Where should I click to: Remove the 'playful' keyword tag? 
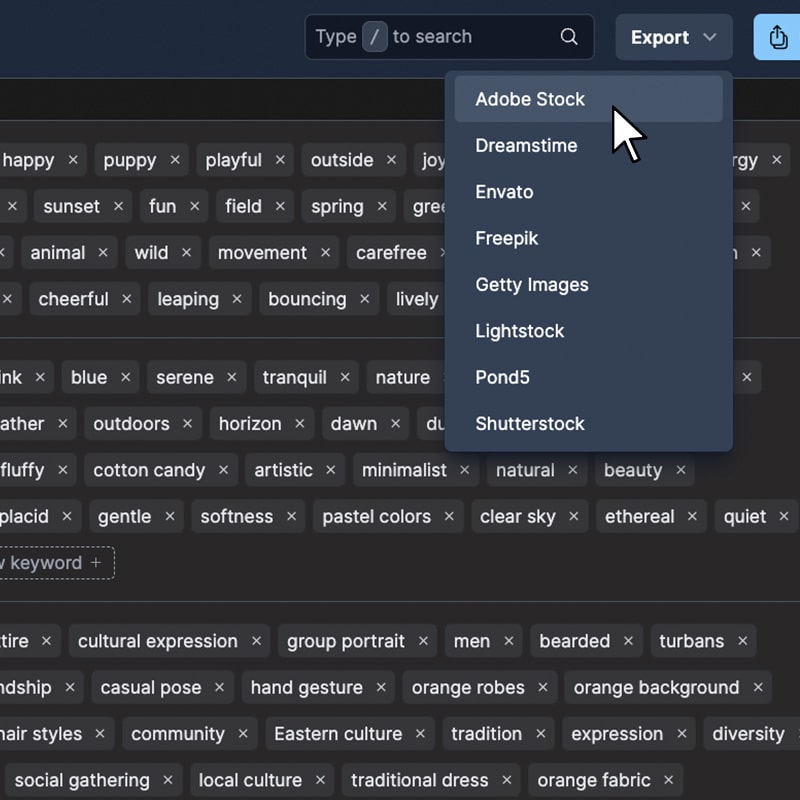click(x=280, y=160)
